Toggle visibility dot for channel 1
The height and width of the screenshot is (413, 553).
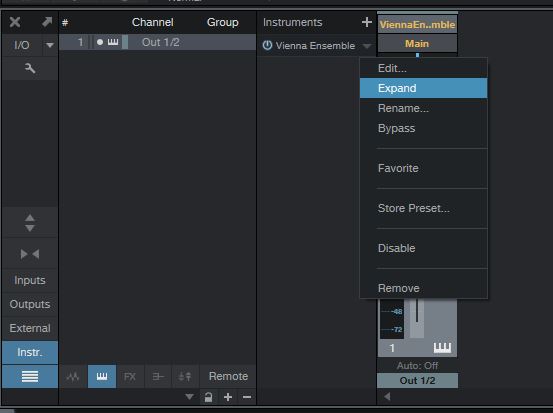(x=100, y=42)
